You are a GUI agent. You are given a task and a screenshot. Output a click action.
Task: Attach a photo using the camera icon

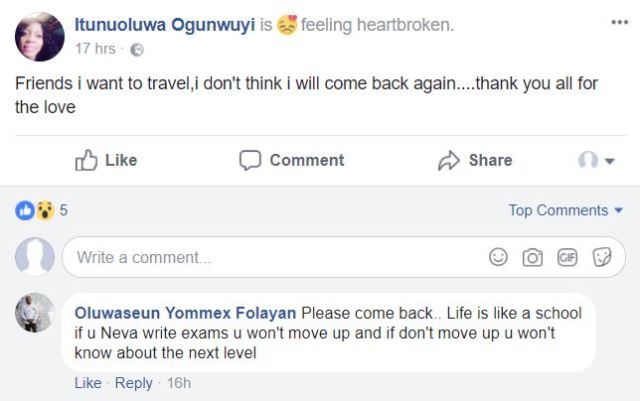point(533,257)
